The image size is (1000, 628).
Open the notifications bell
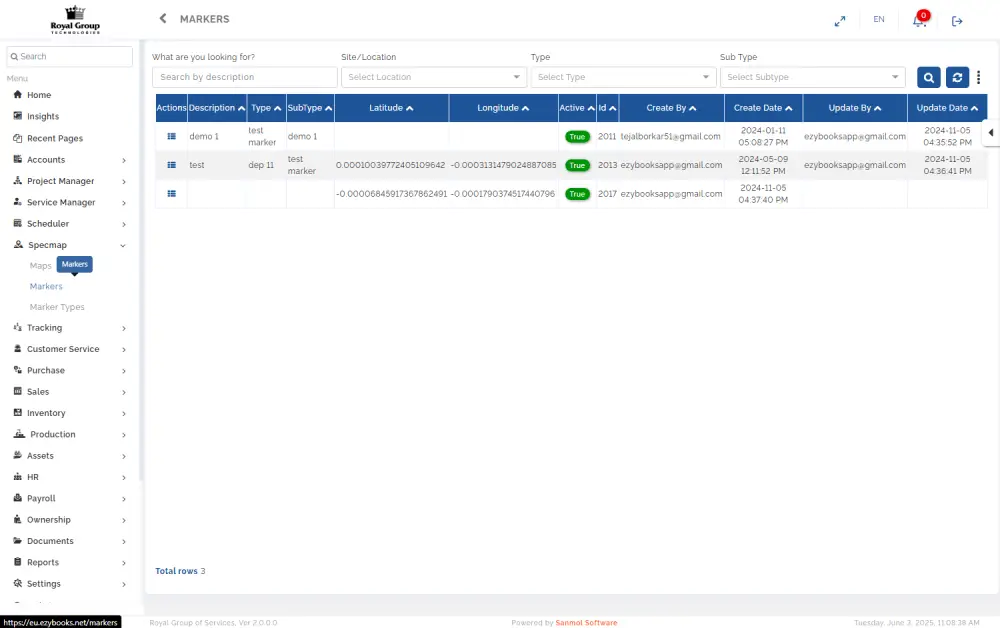[x=919, y=20]
